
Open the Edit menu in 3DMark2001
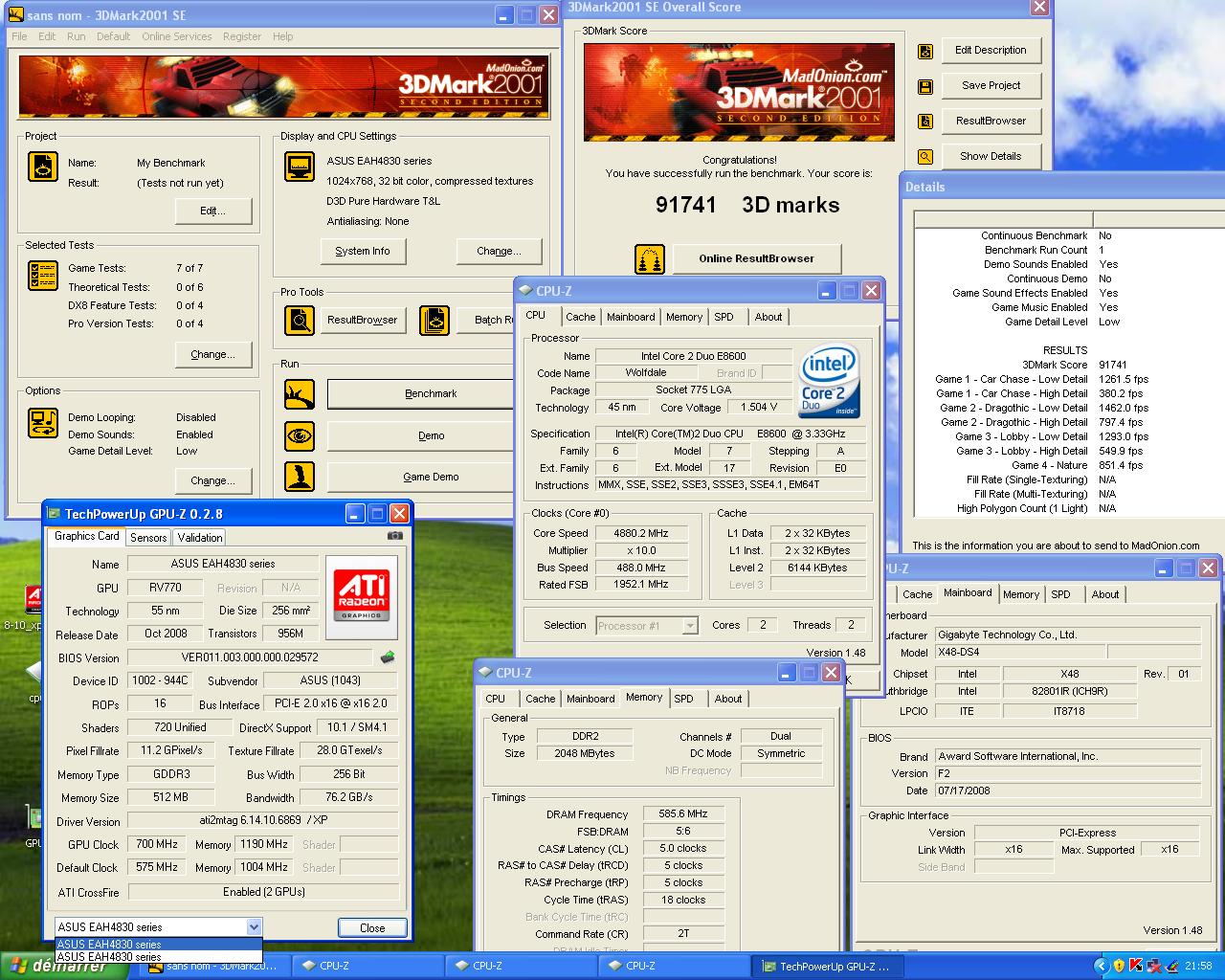pyautogui.click(x=47, y=36)
